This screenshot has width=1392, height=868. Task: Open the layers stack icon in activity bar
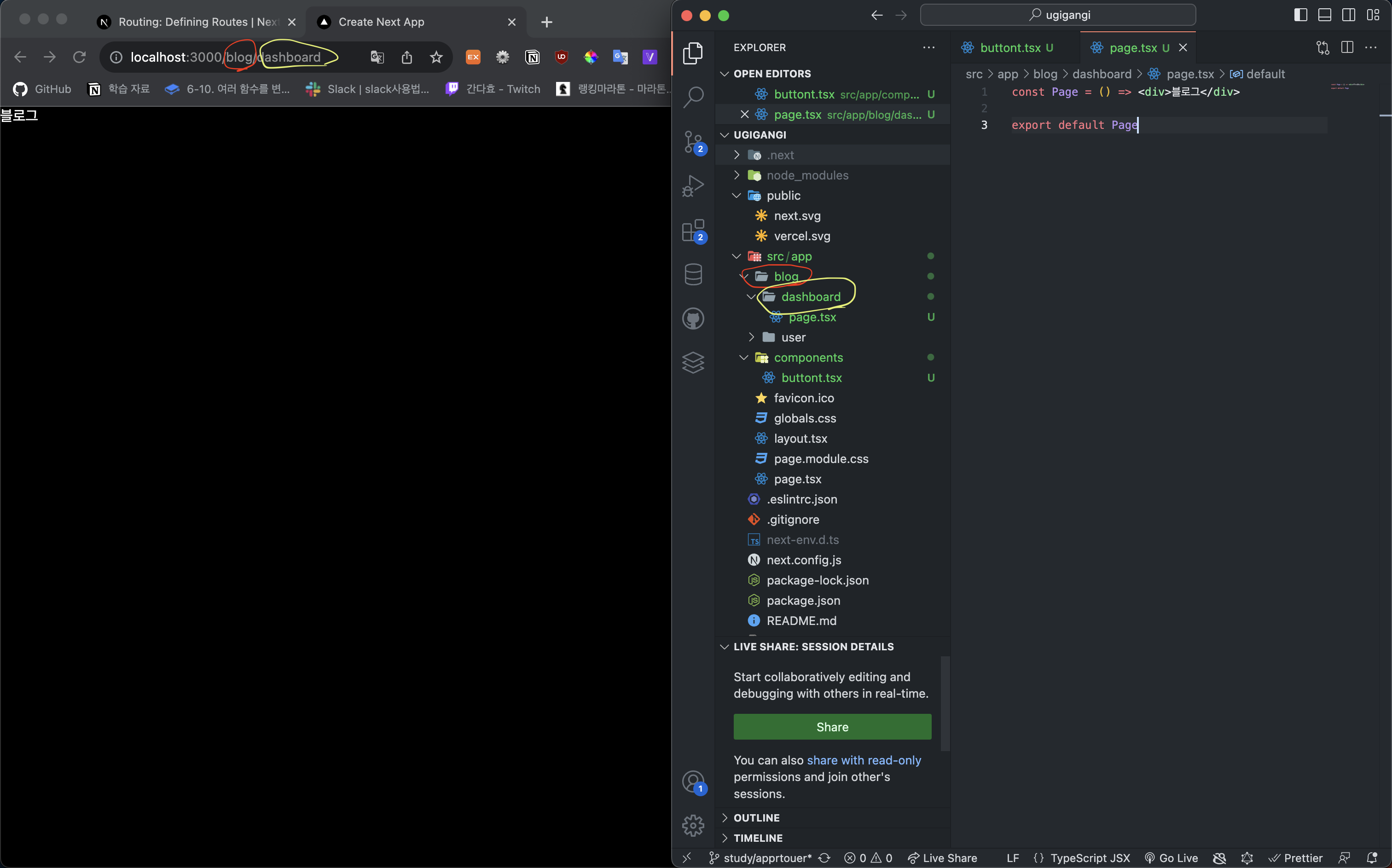[x=693, y=362]
